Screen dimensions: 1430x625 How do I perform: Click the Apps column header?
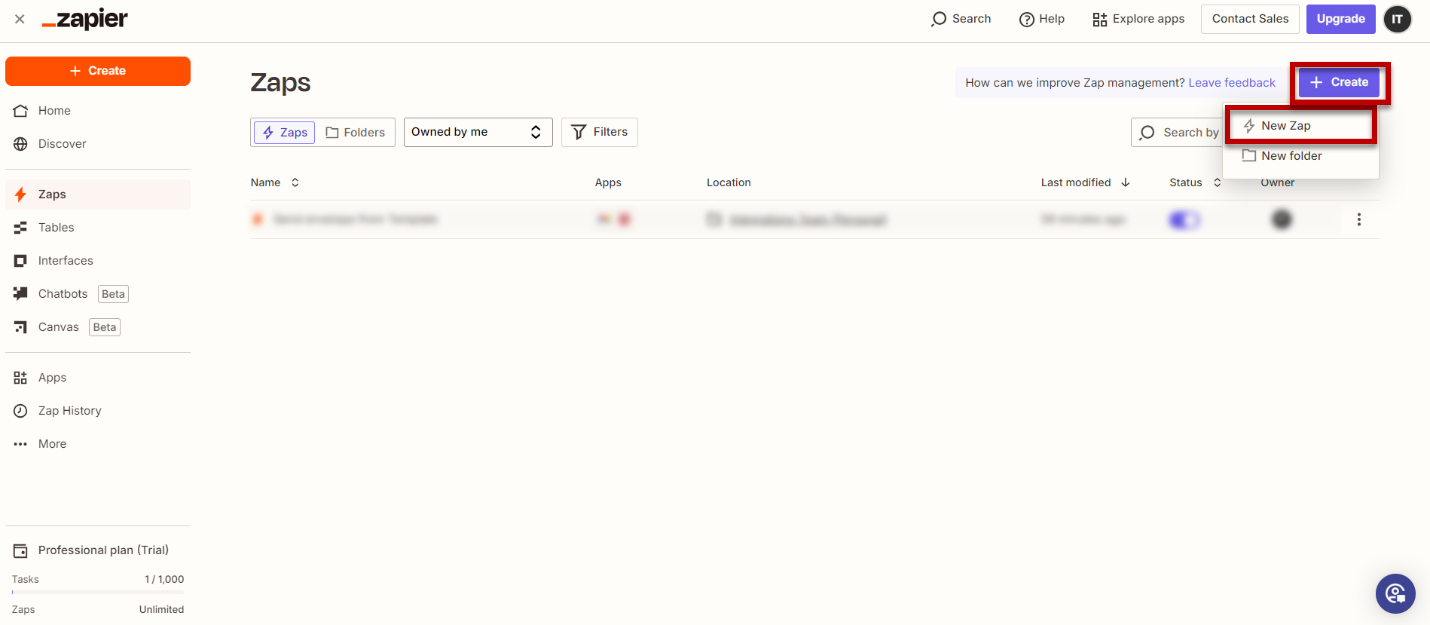608,183
